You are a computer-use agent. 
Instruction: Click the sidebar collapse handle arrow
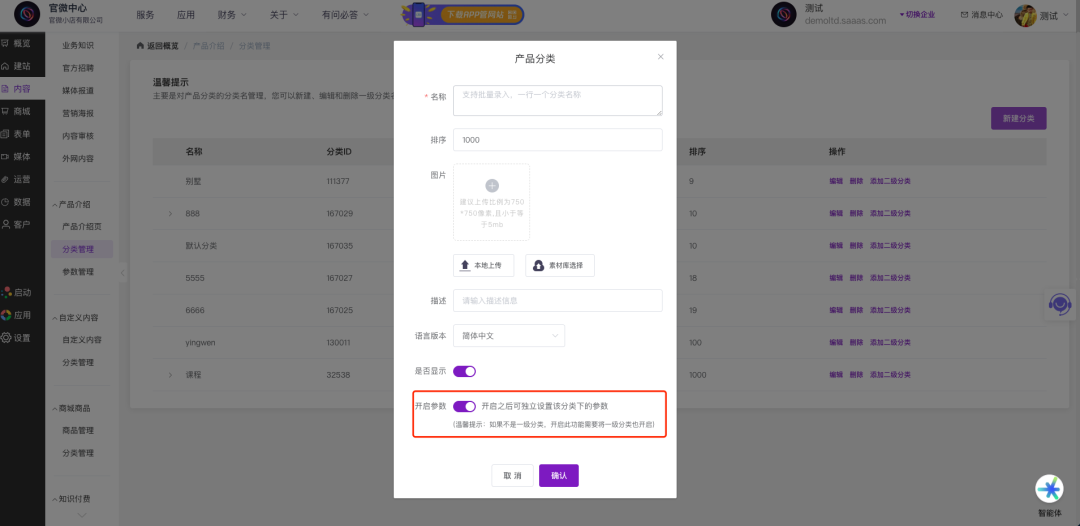pyautogui.click(x=123, y=273)
